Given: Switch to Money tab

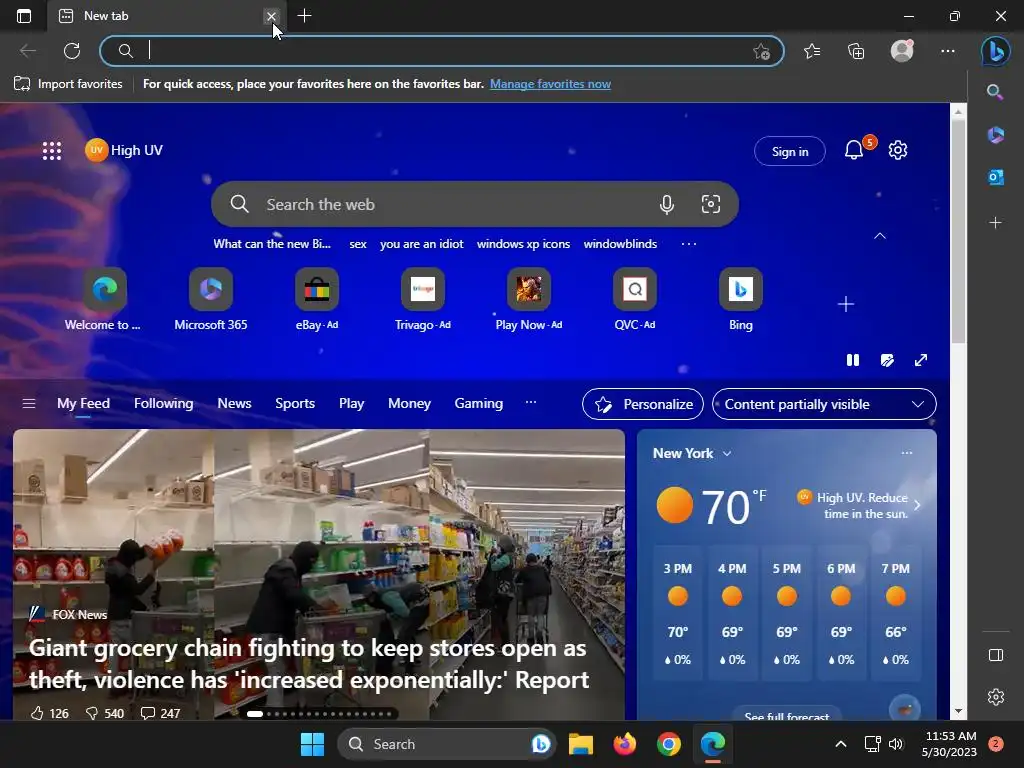Looking at the screenshot, I should point(409,404).
